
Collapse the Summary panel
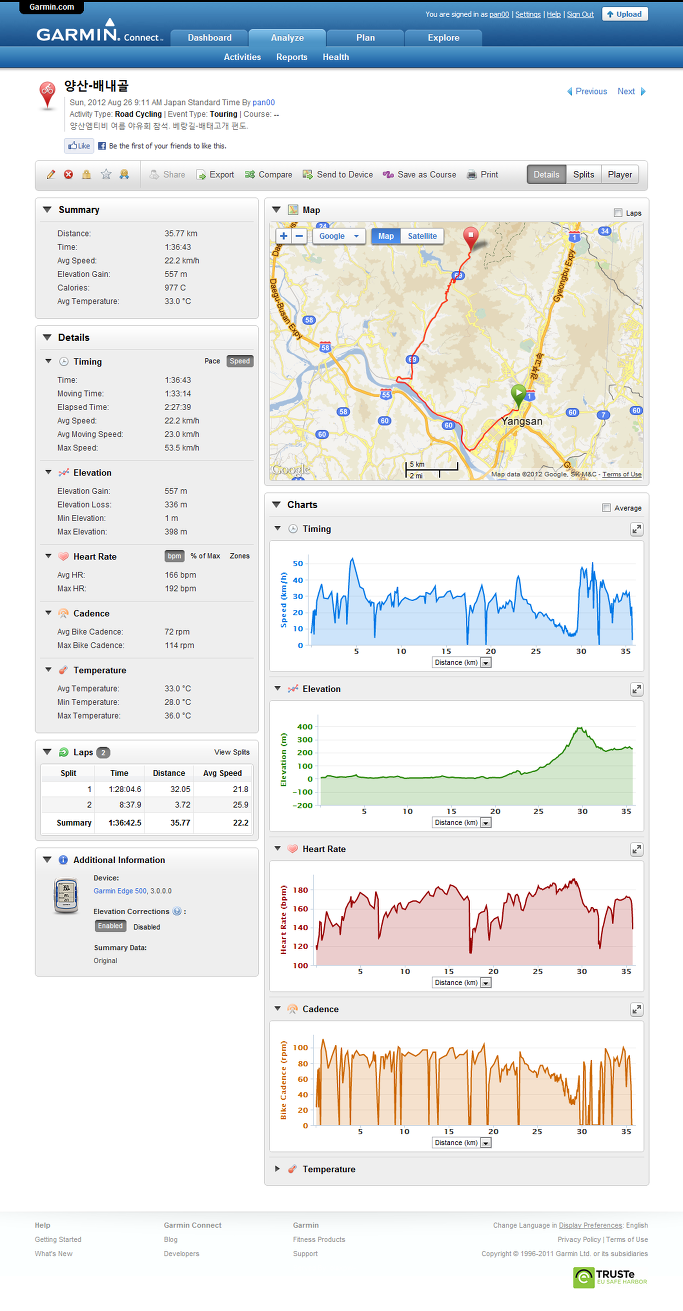[47, 210]
